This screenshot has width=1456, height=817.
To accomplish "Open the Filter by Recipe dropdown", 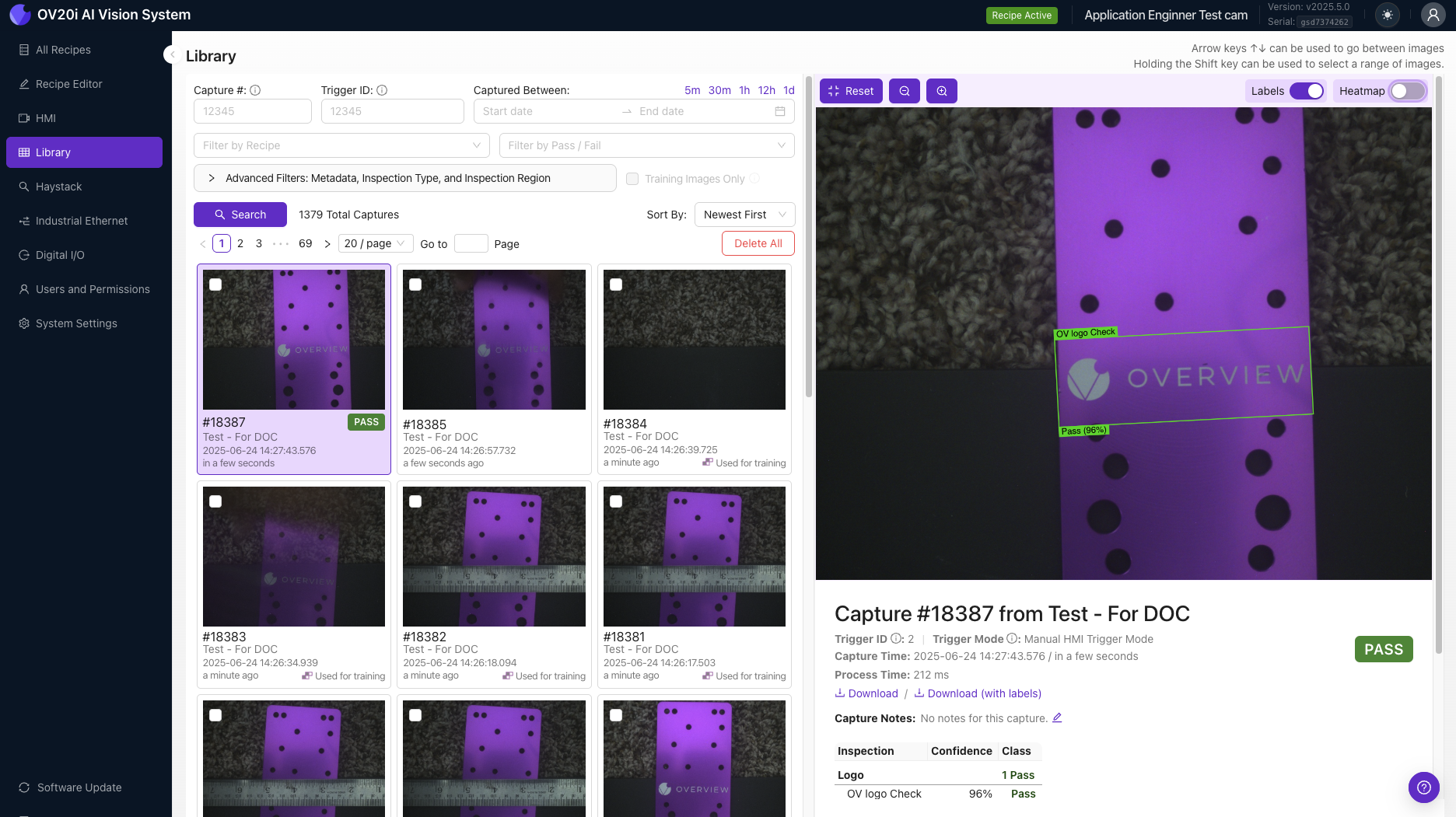I will point(341,145).
